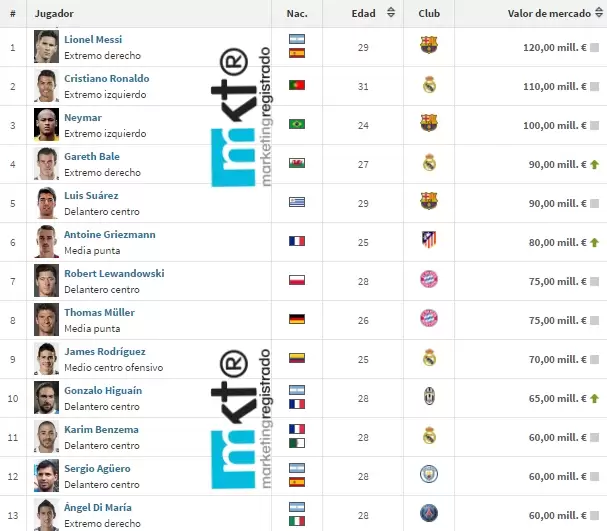Click the Atlético Madrid crest in Griezmann's row
607x531 pixels.
tap(429, 240)
